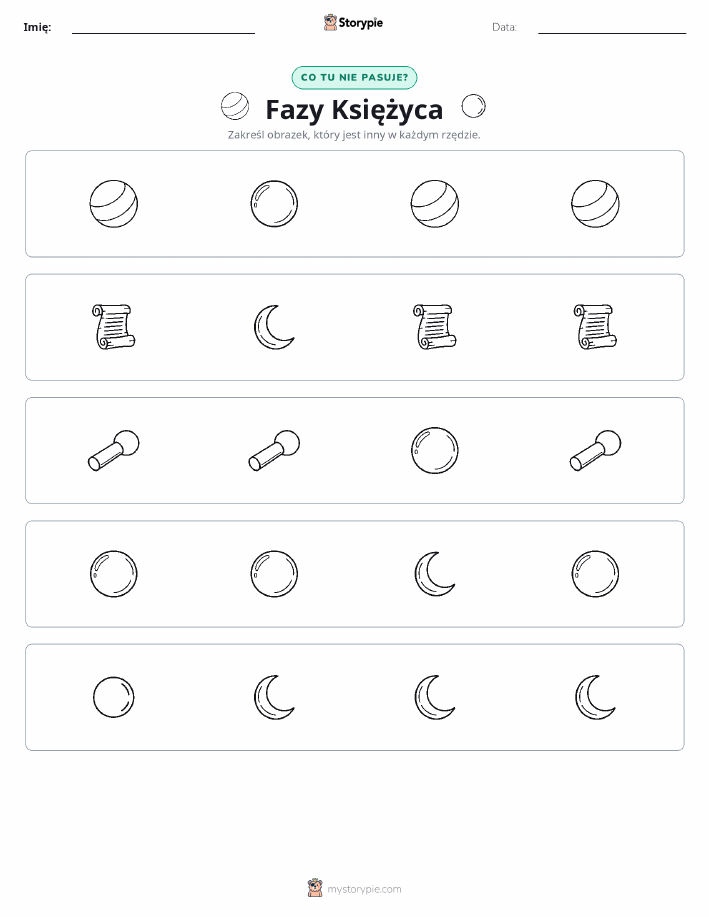Click the first scroll in row two

point(113,327)
